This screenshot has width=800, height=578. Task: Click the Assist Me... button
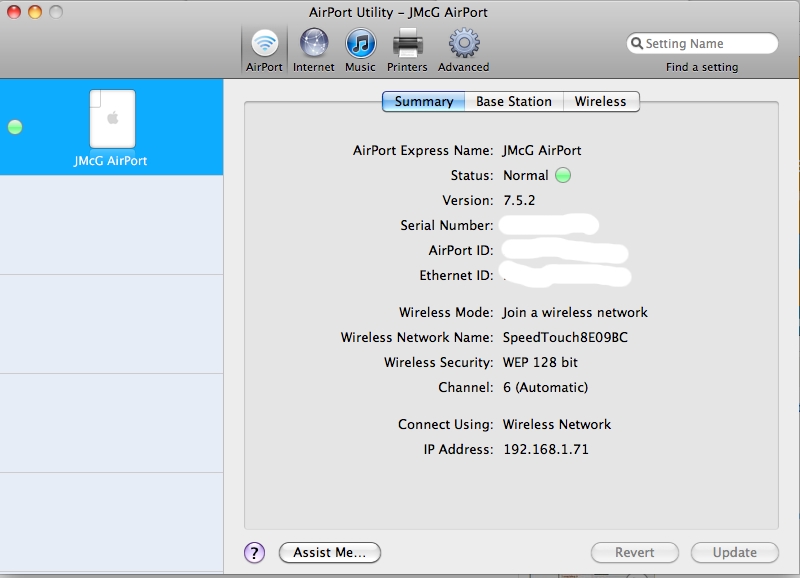point(330,552)
